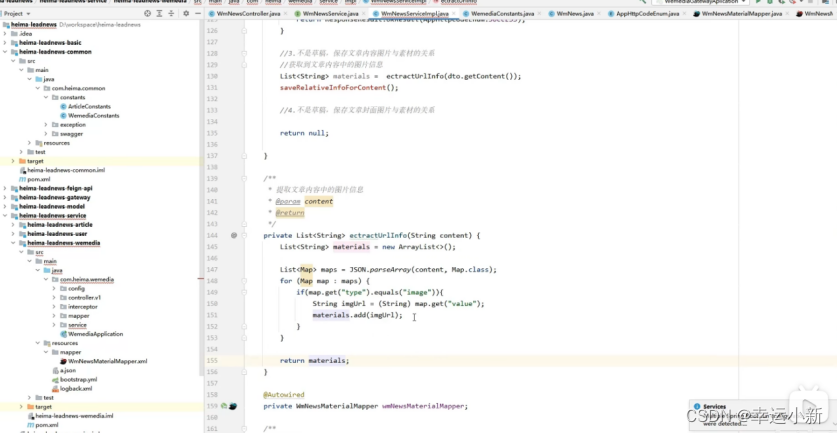Switch to WemediaConstants.java tab
Viewport: 838px width, 434px height.
[x=502, y=13]
